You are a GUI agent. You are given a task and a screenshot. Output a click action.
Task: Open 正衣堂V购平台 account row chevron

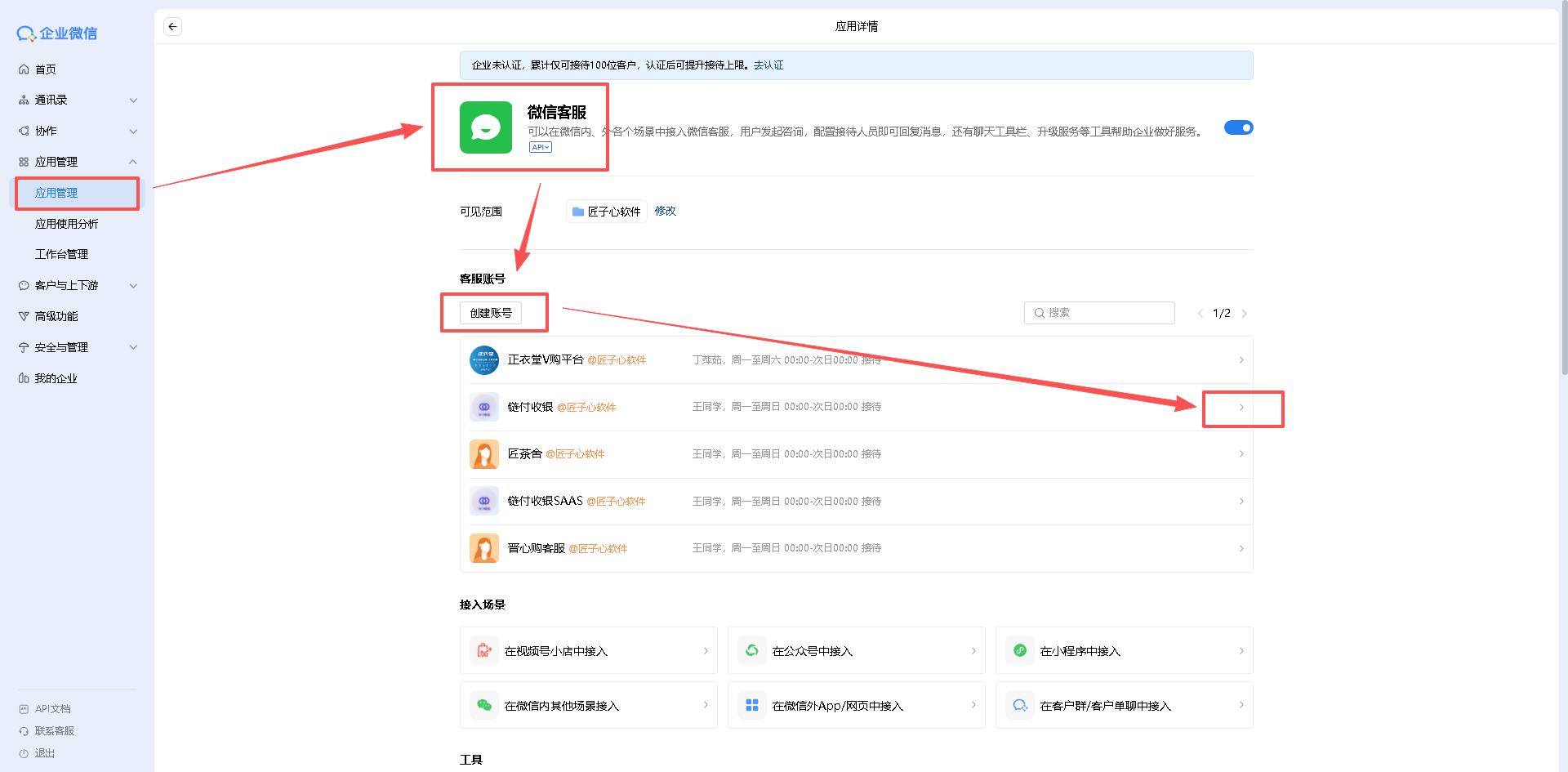1241,360
